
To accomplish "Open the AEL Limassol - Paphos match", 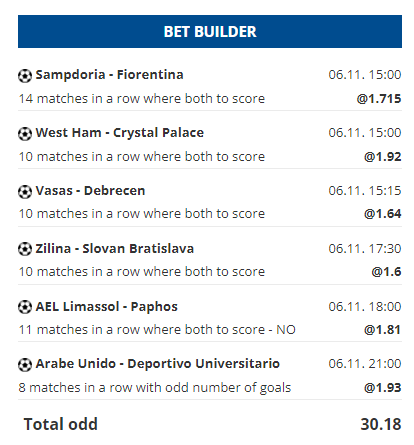I will tap(107, 307).
